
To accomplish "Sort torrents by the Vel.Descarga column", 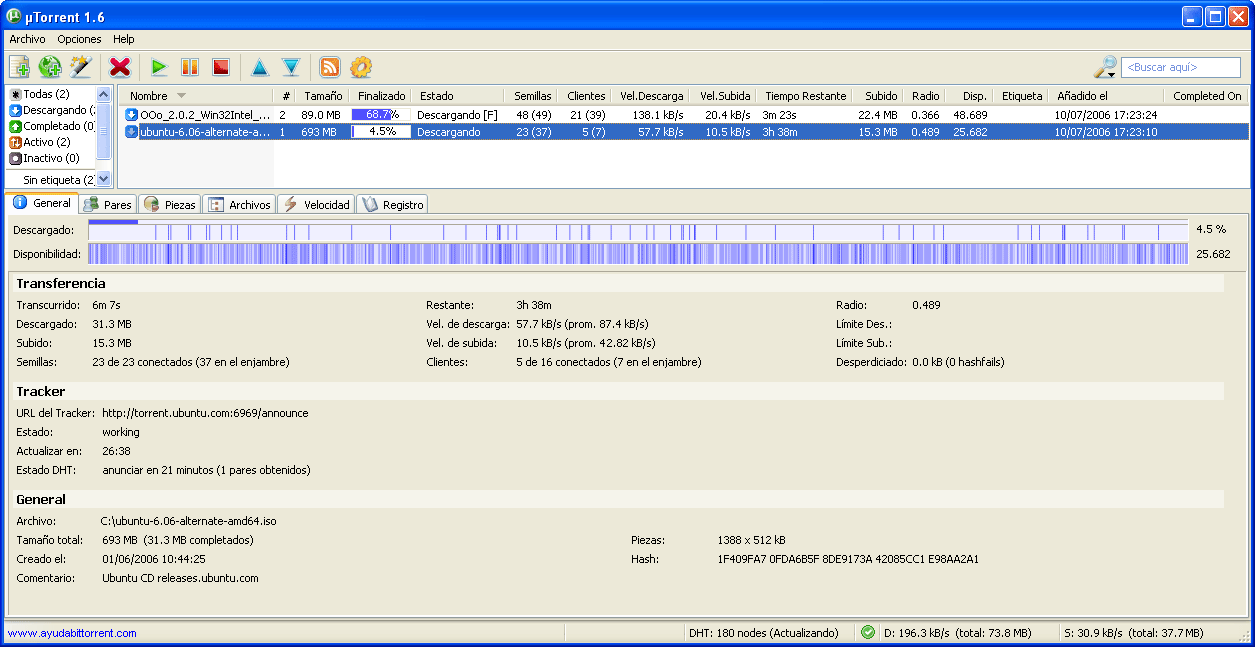I will 650,96.
